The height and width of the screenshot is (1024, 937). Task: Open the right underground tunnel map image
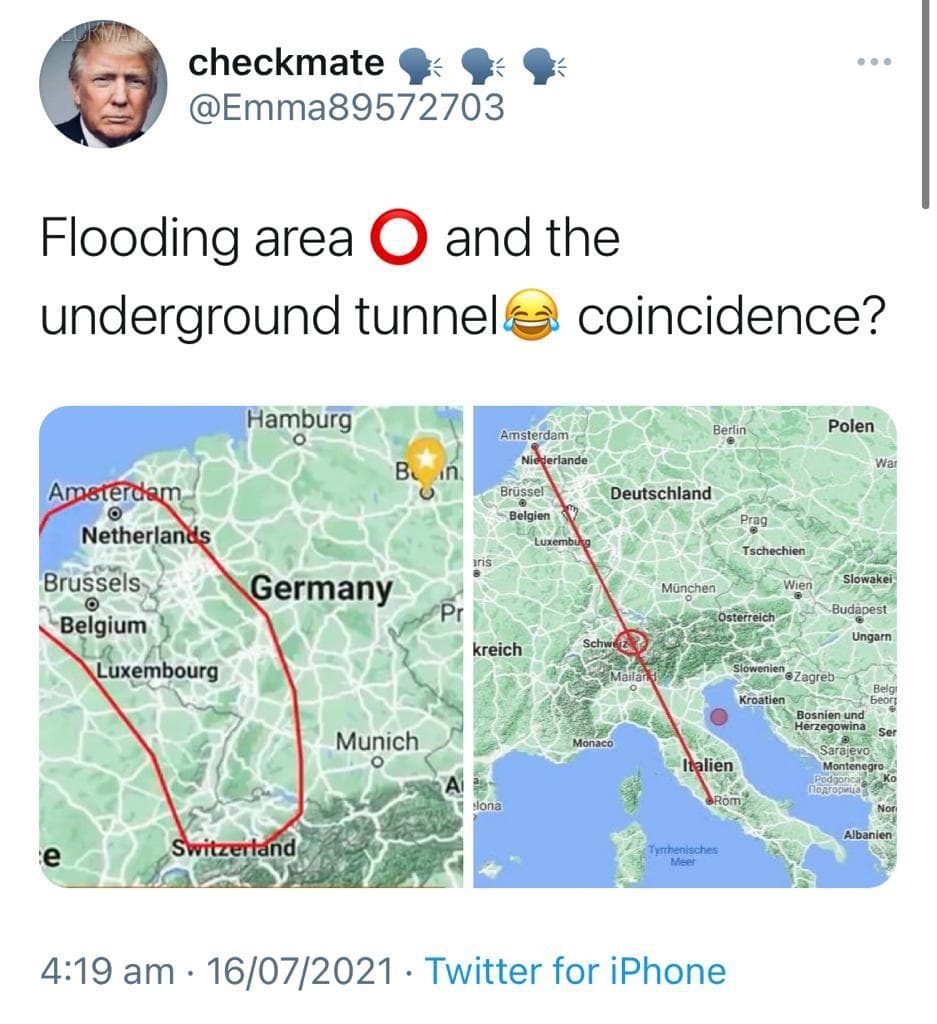pos(685,647)
